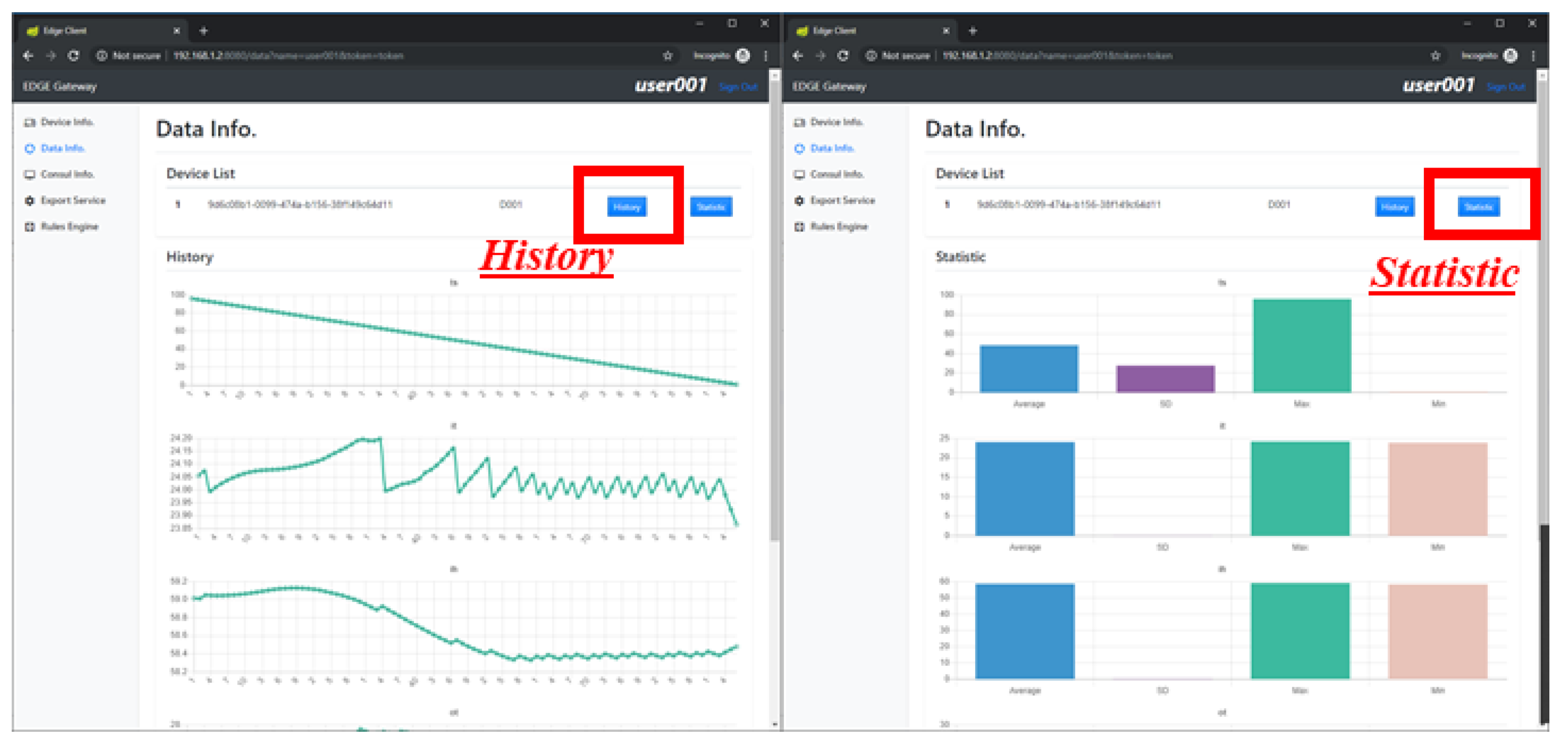Close Edge Client tab in left browser
This screenshot has height=743, width=1568.
(x=176, y=30)
